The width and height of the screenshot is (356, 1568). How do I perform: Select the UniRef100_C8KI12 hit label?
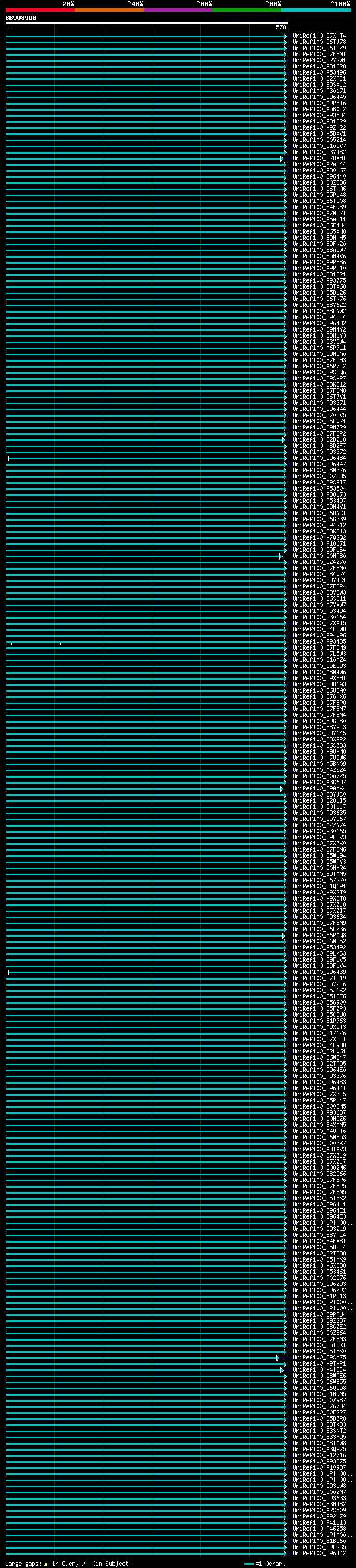pyautogui.click(x=319, y=384)
